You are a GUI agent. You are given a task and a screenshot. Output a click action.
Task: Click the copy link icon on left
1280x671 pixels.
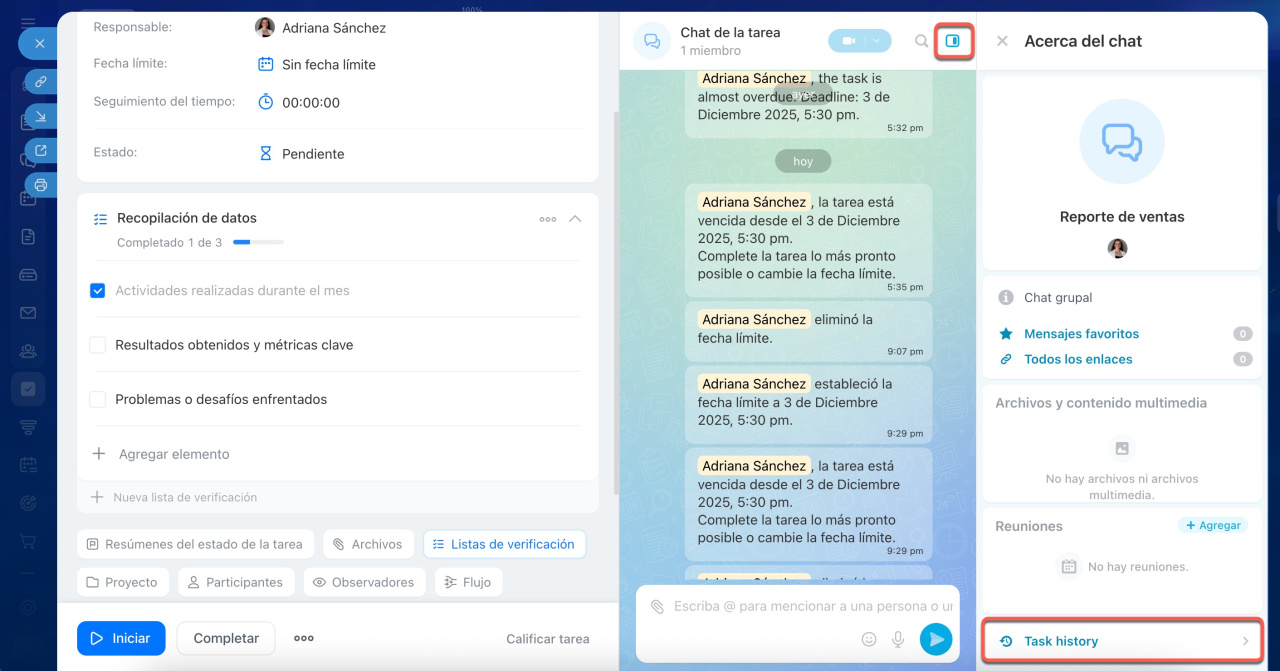pos(40,82)
